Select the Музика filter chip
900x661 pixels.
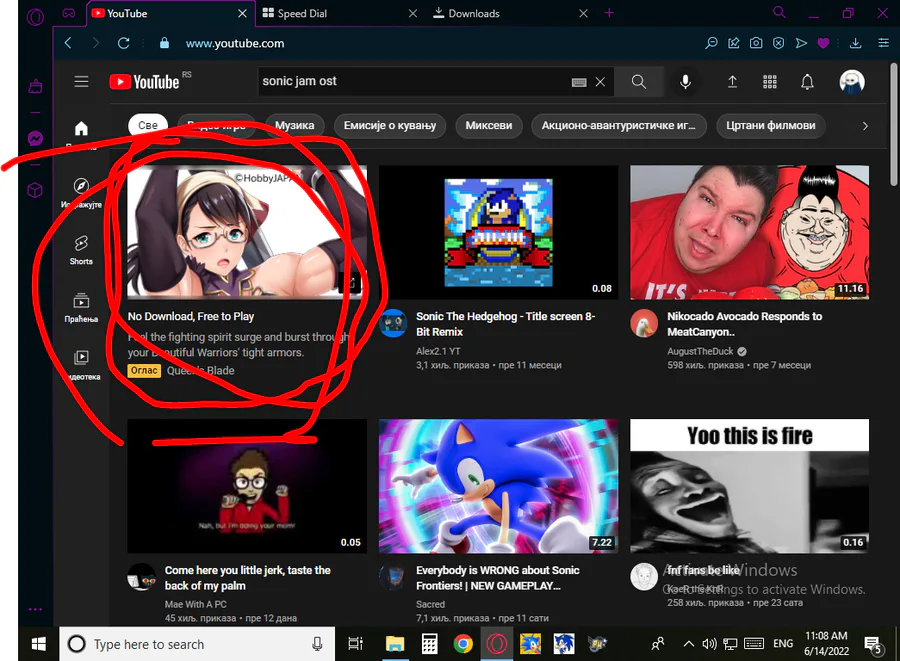[294, 126]
